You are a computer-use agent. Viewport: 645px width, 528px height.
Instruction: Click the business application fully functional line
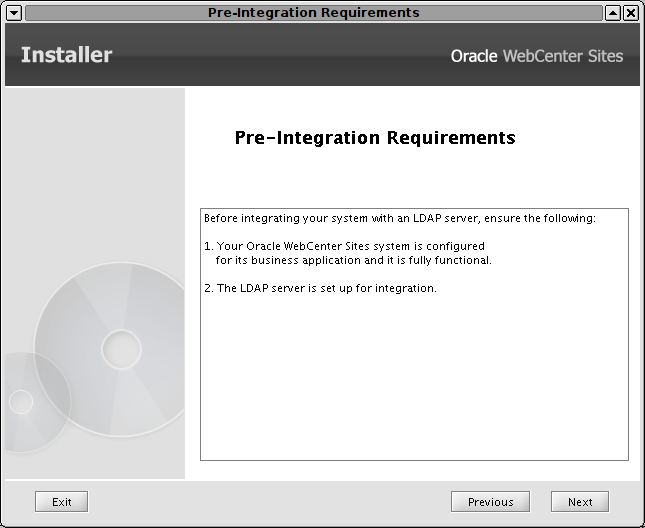click(353, 260)
